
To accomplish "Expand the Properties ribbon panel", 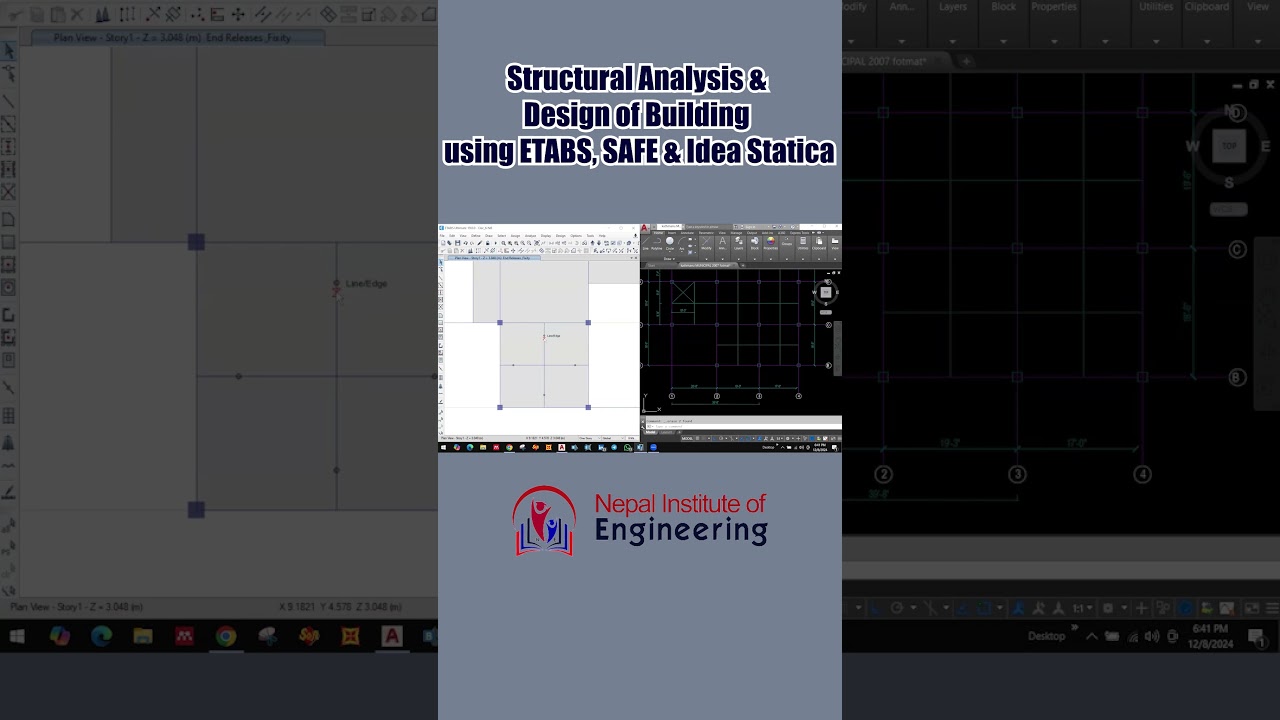I will [x=1054, y=41].
